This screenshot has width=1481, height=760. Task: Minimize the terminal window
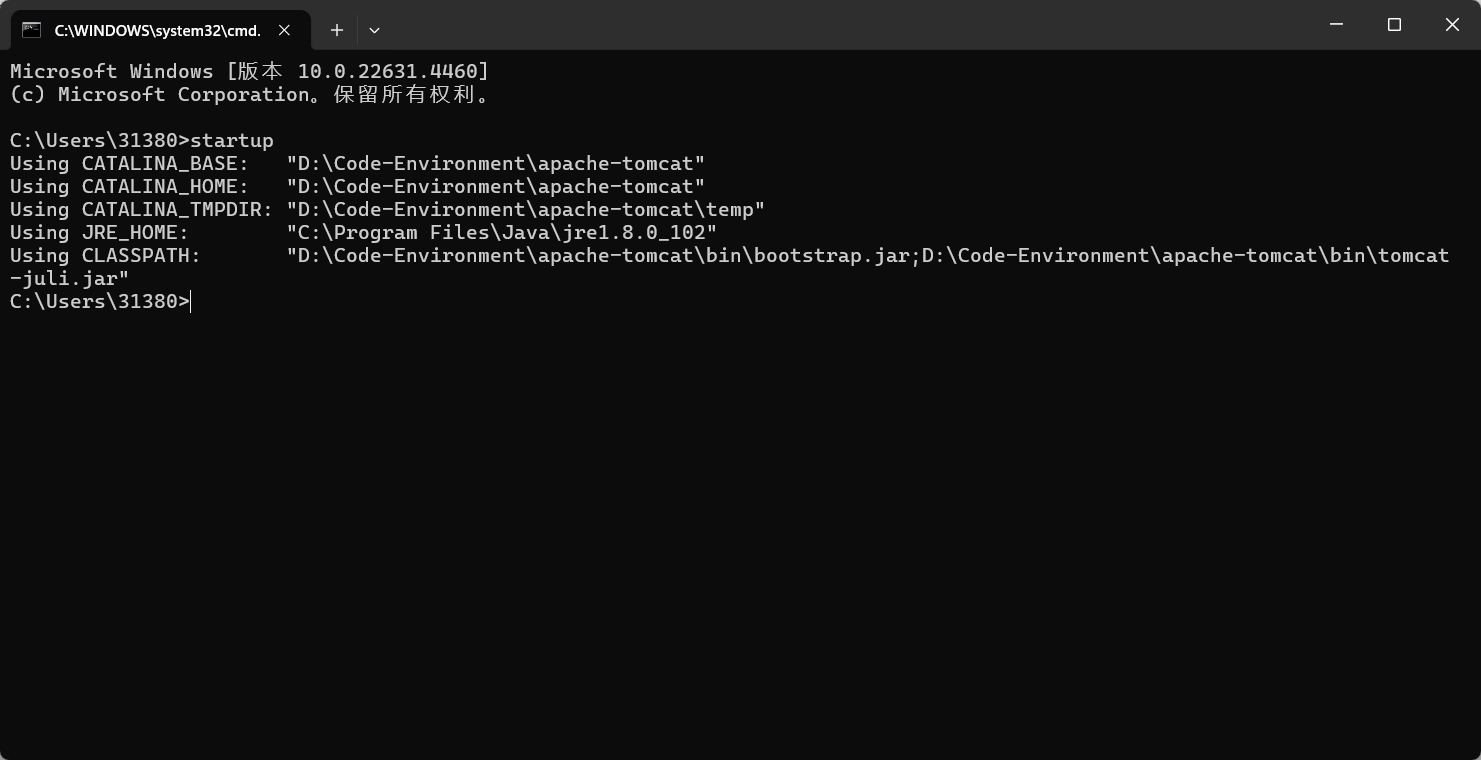pos(1336,25)
